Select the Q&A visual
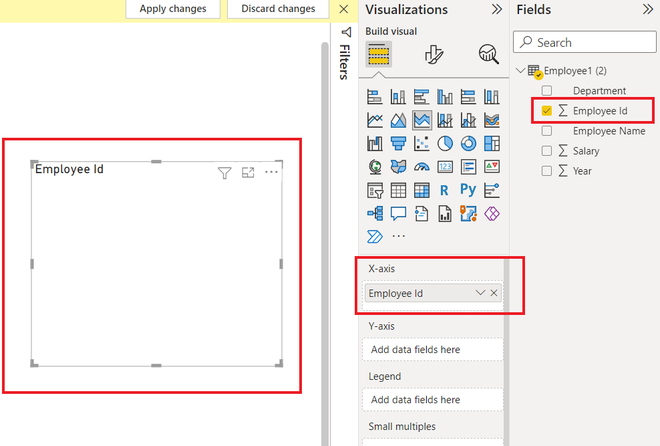The height and width of the screenshot is (446, 660). 398,214
